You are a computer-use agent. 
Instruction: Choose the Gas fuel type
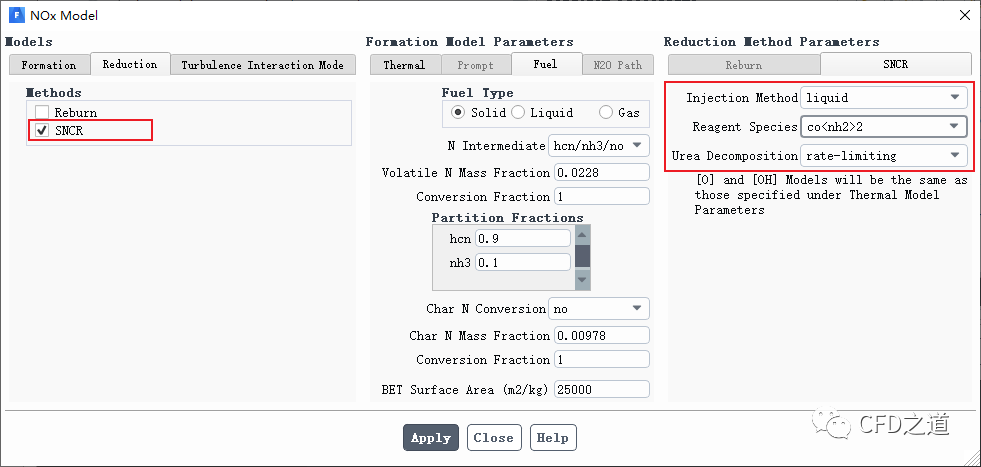606,113
